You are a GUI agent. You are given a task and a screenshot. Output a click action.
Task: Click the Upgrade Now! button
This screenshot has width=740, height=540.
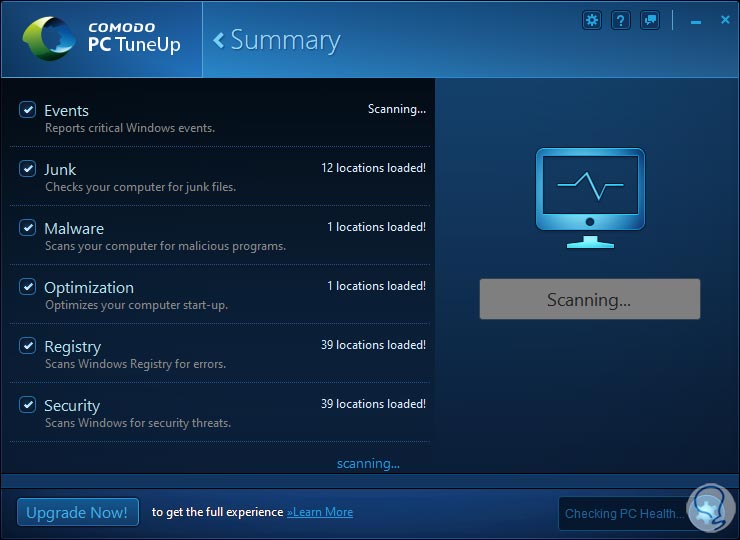[78, 512]
